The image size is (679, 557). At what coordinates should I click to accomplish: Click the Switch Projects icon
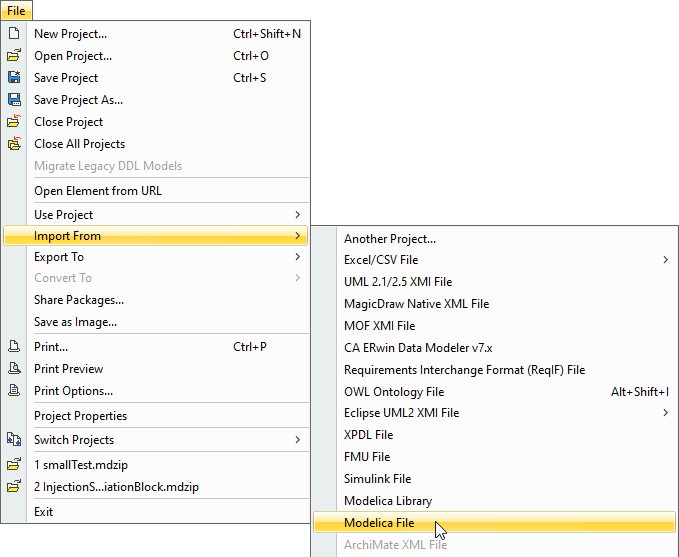tap(14, 440)
